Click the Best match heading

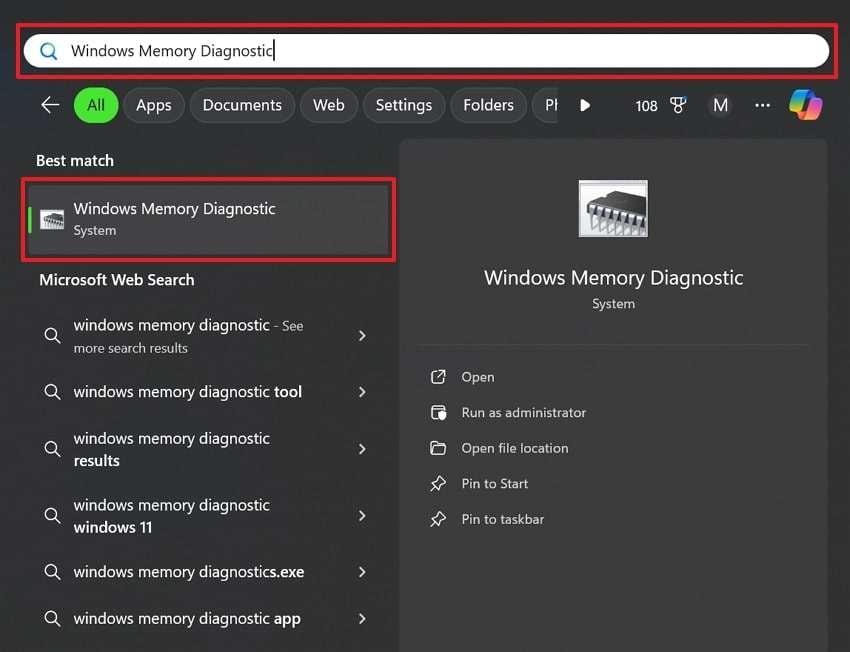pos(75,161)
